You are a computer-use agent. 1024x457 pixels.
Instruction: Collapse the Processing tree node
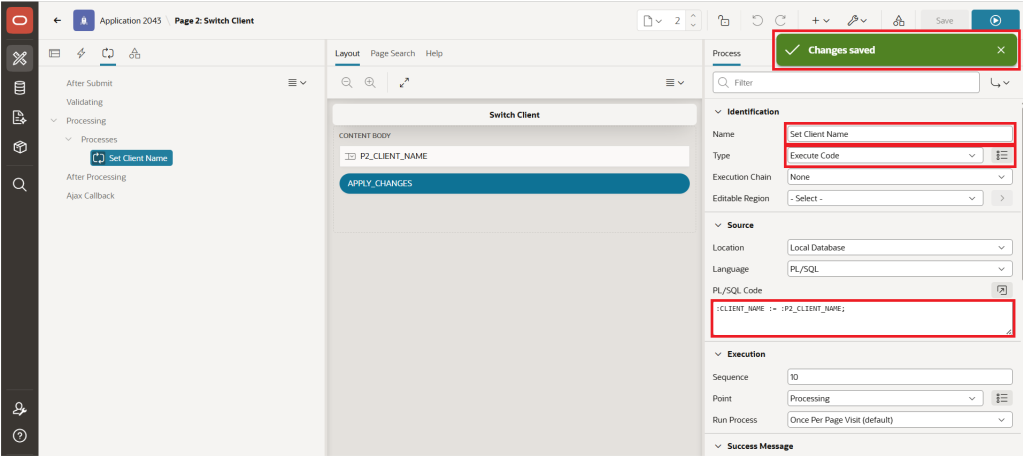click(54, 121)
